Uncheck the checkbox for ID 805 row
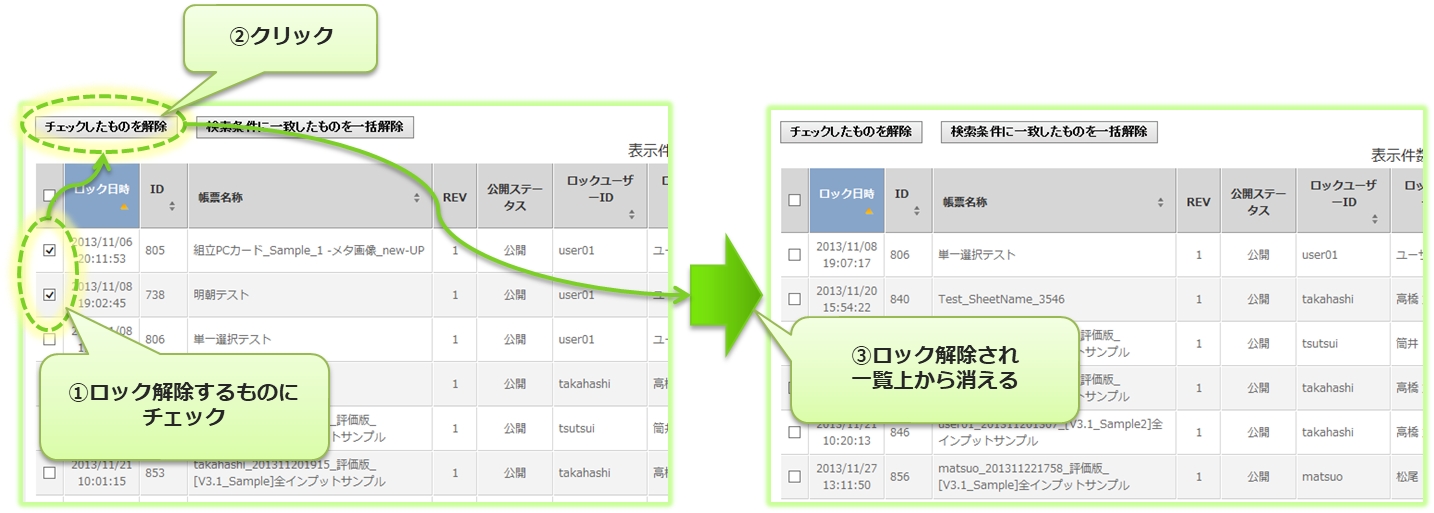Image resolution: width=1434 pixels, height=513 pixels. click(49, 251)
